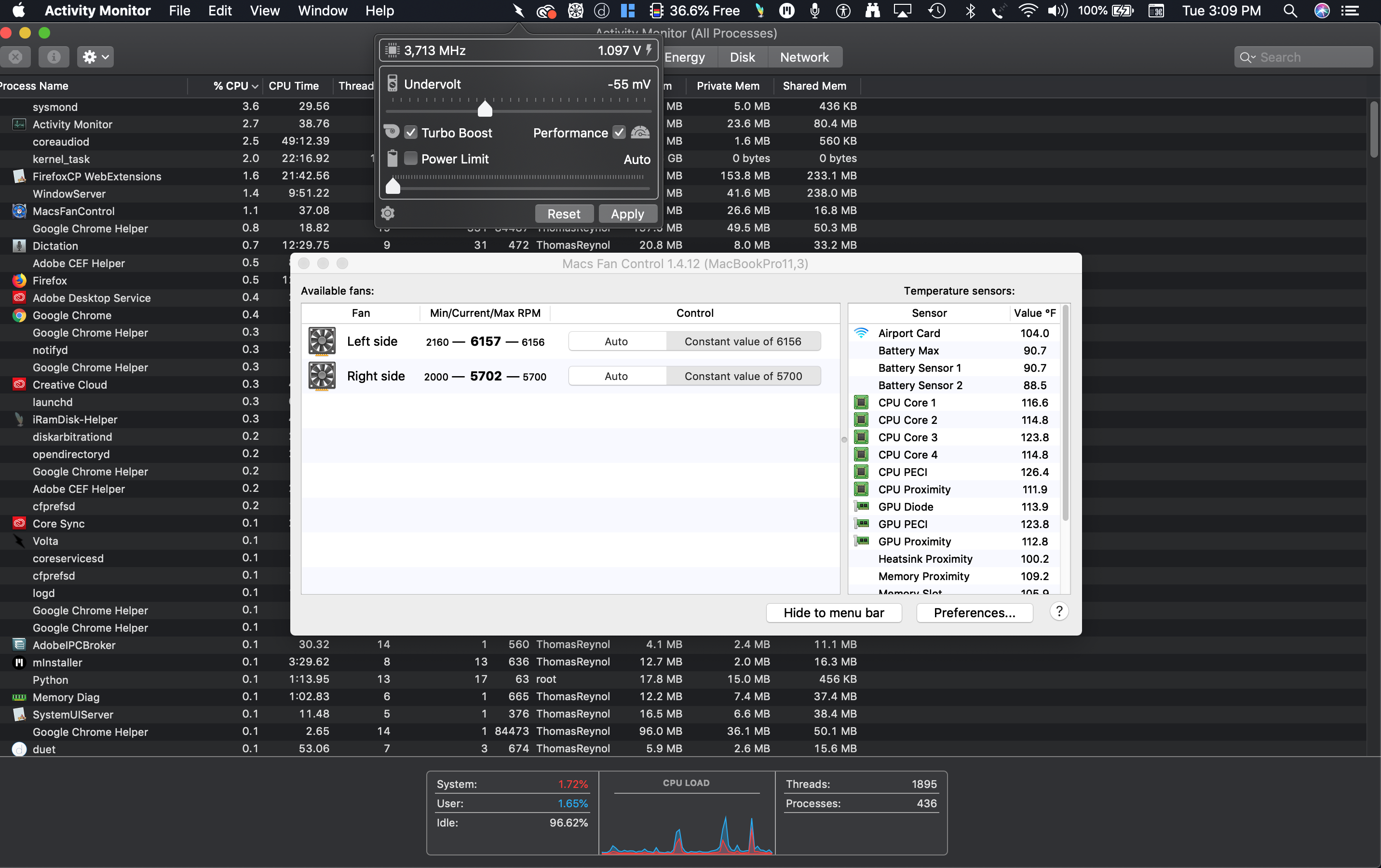Screen dimensions: 1381x868
Task: Click the Volta settings gear icon
Action: tap(388, 214)
